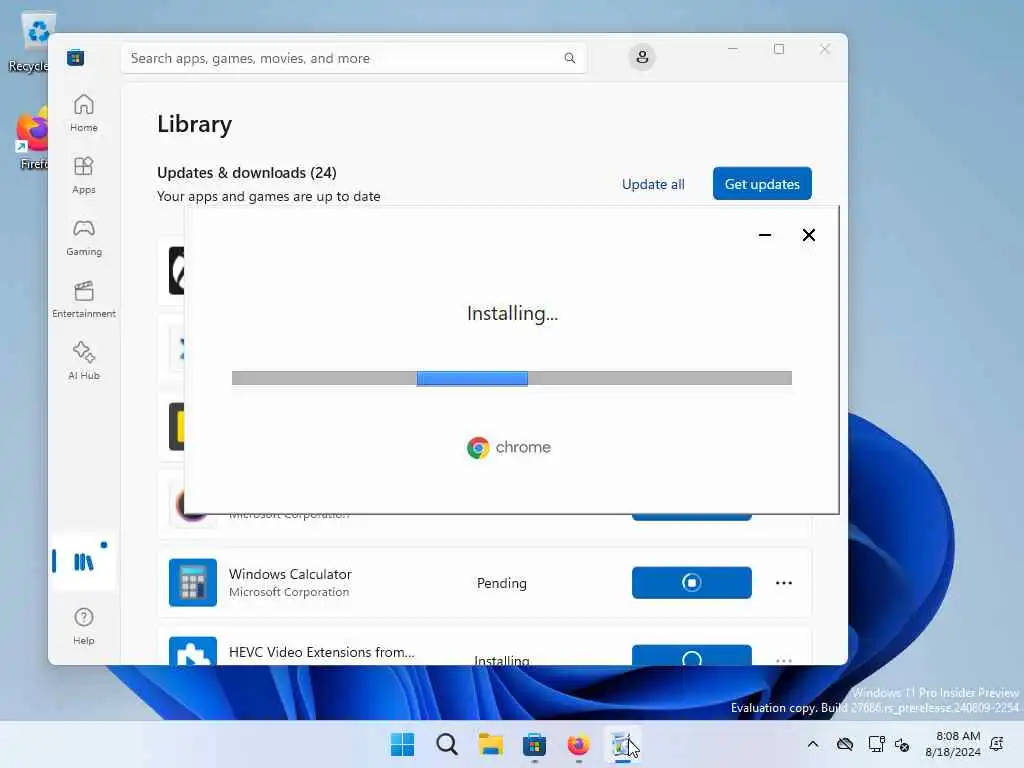
Task: Click the Microsoft Store logo icon
Action: [x=76, y=57]
